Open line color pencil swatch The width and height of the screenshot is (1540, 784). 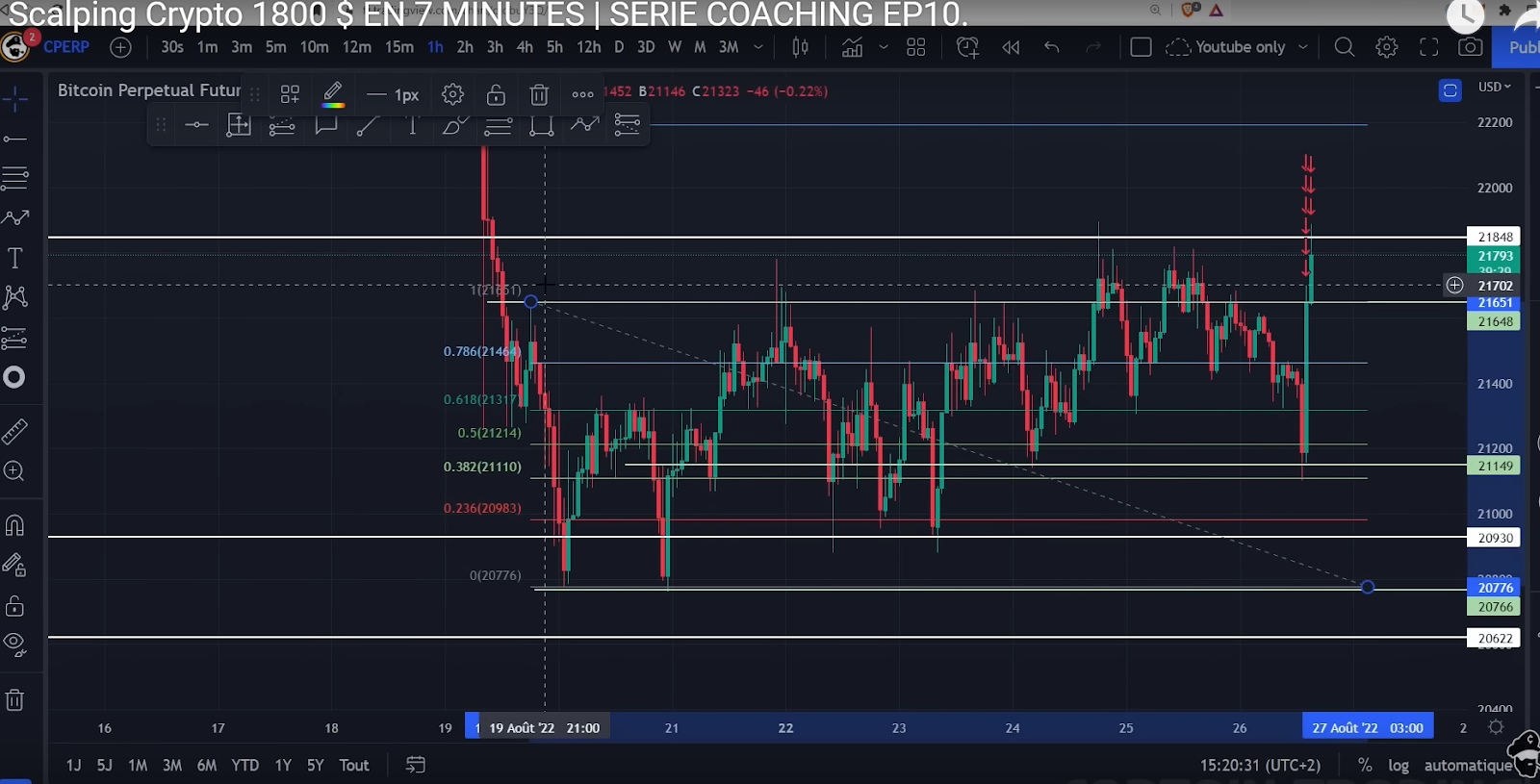tap(333, 94)
